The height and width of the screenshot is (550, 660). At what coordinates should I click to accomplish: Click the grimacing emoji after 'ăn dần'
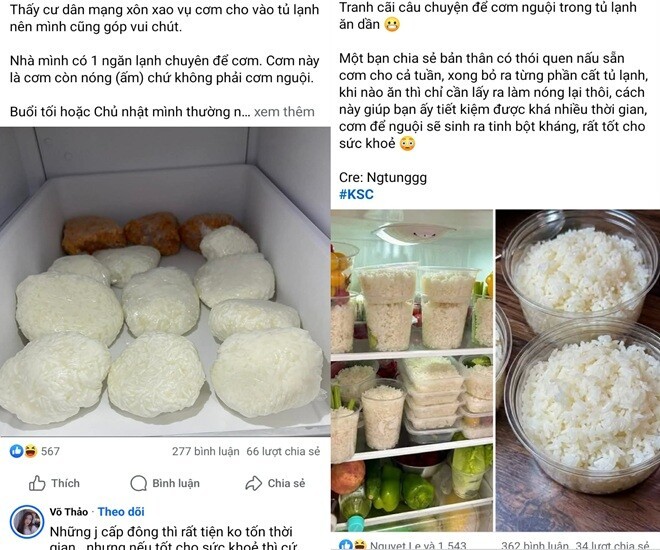(x=392, y=24)
